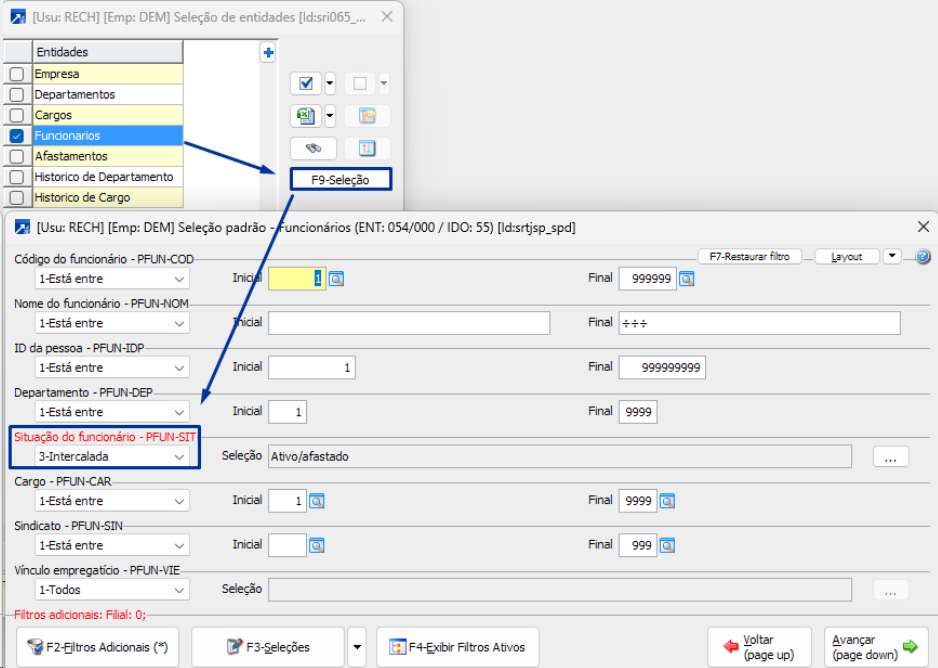Open lookup beside Cargo Final field
938x668 pixels.
point(667,501)
